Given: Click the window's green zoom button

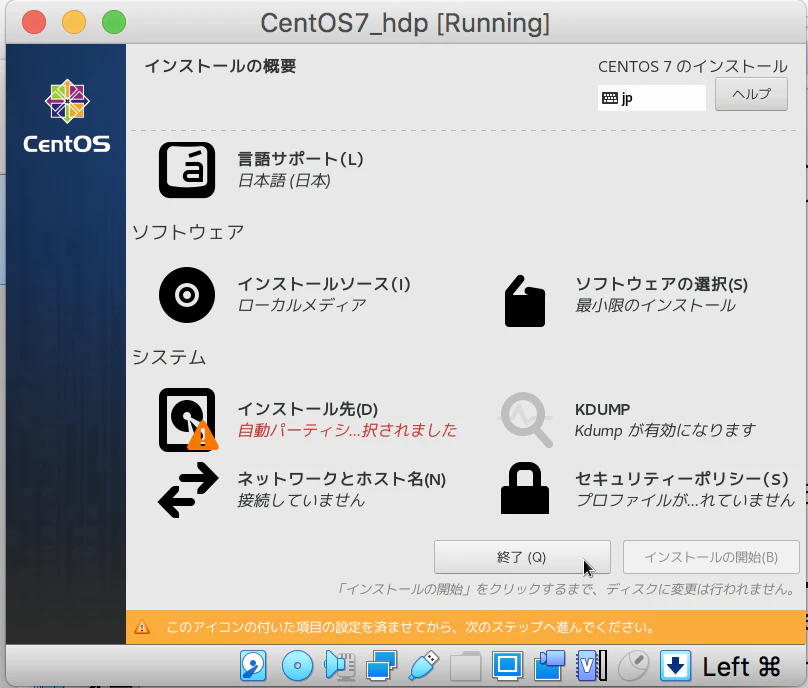Looking at the screenshot, I should (x=114, y=23).
